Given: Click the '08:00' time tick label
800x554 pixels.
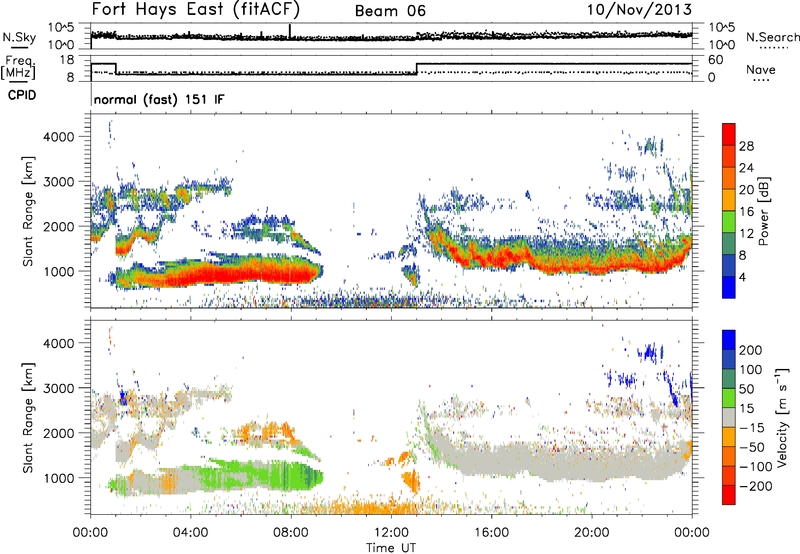Looking at the screenshot, I should 291,533.
